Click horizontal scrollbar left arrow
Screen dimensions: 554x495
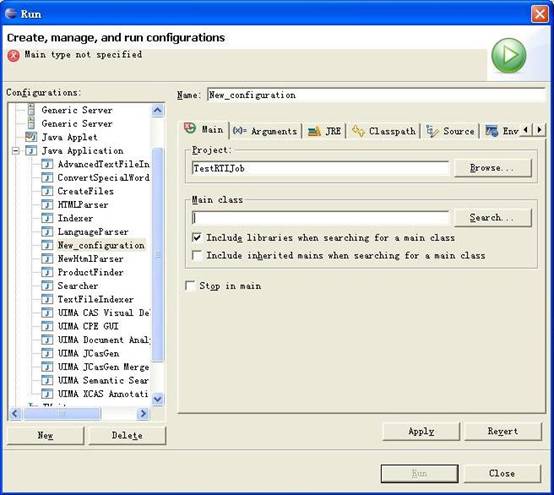[15, 413]
